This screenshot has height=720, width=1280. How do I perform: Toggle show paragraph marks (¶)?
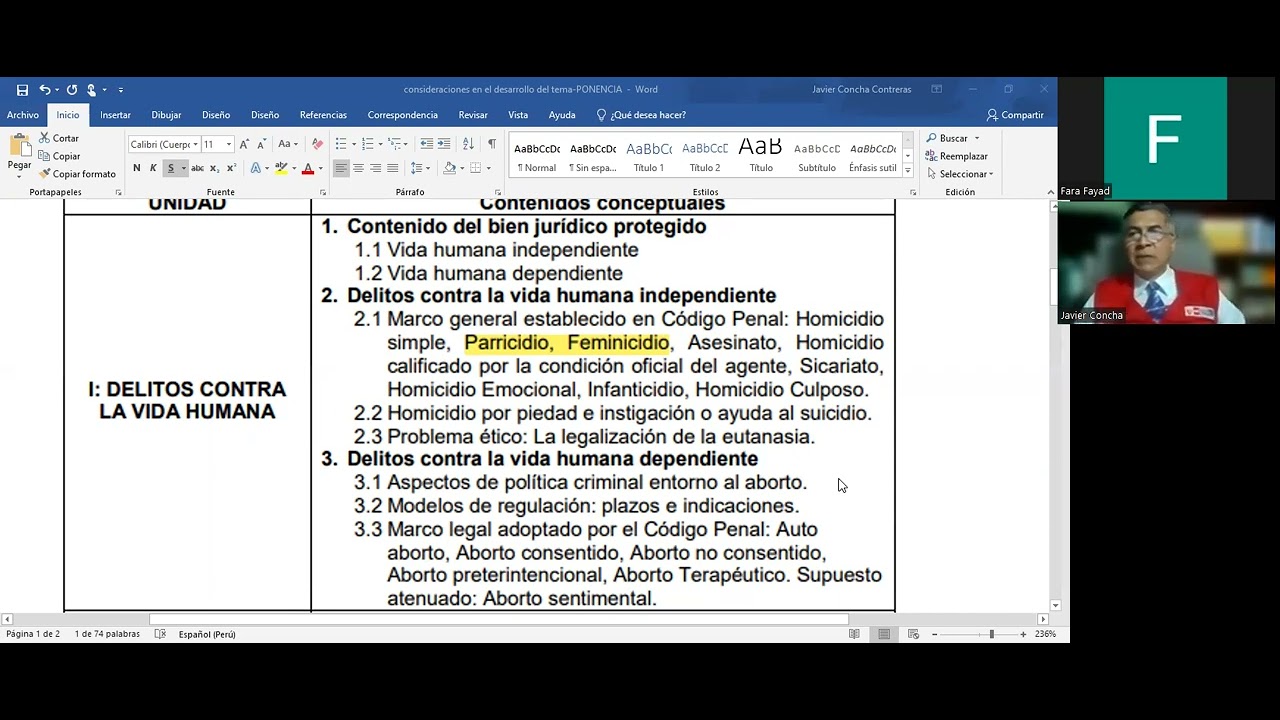point(491,144)
